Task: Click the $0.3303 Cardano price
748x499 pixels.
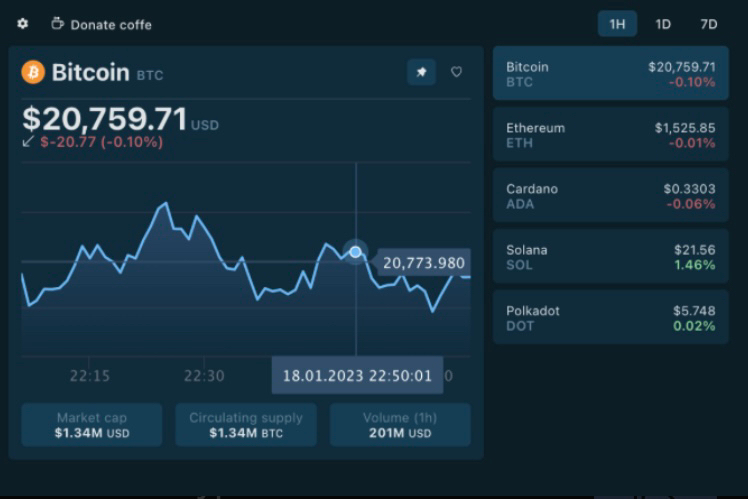Action: [689, 189]
